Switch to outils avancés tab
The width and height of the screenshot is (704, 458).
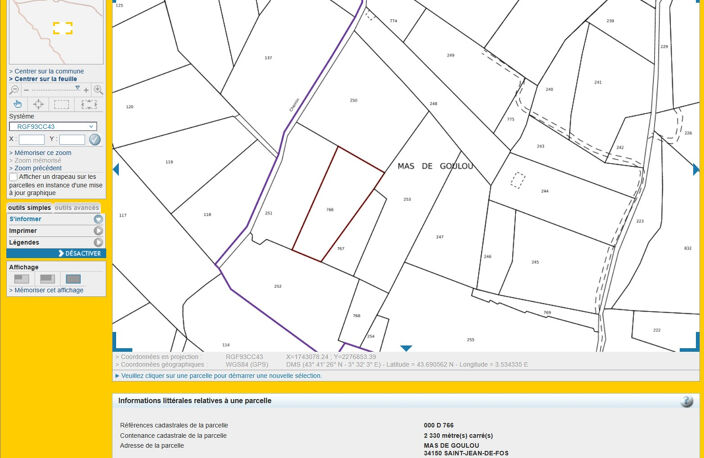tap(77, 208)
